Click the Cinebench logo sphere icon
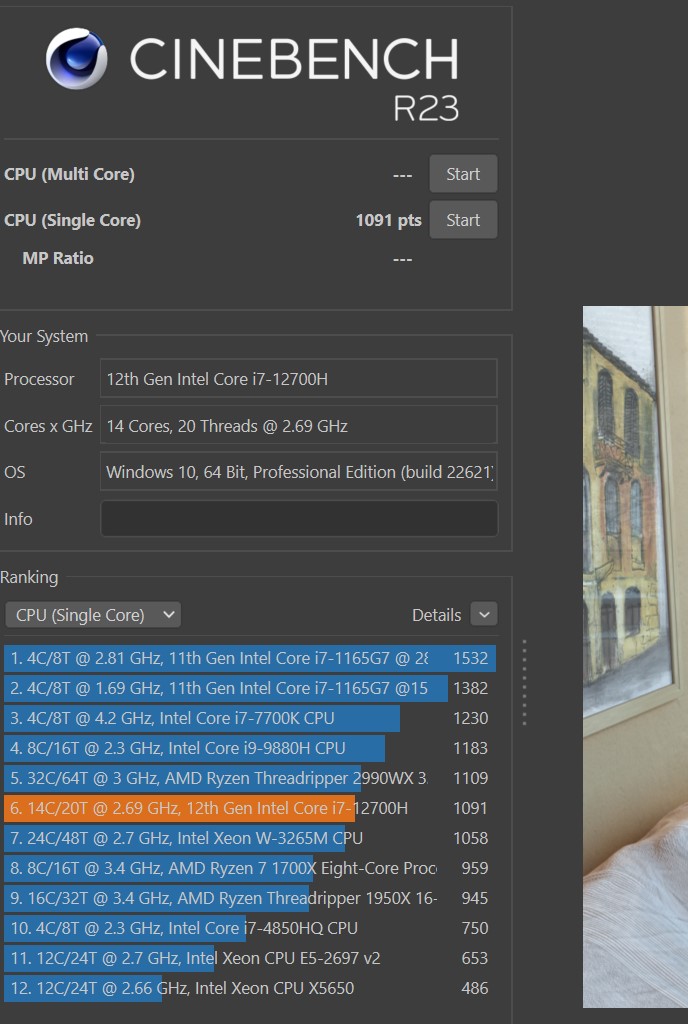Screen dimensions: 688x1024 76,58
